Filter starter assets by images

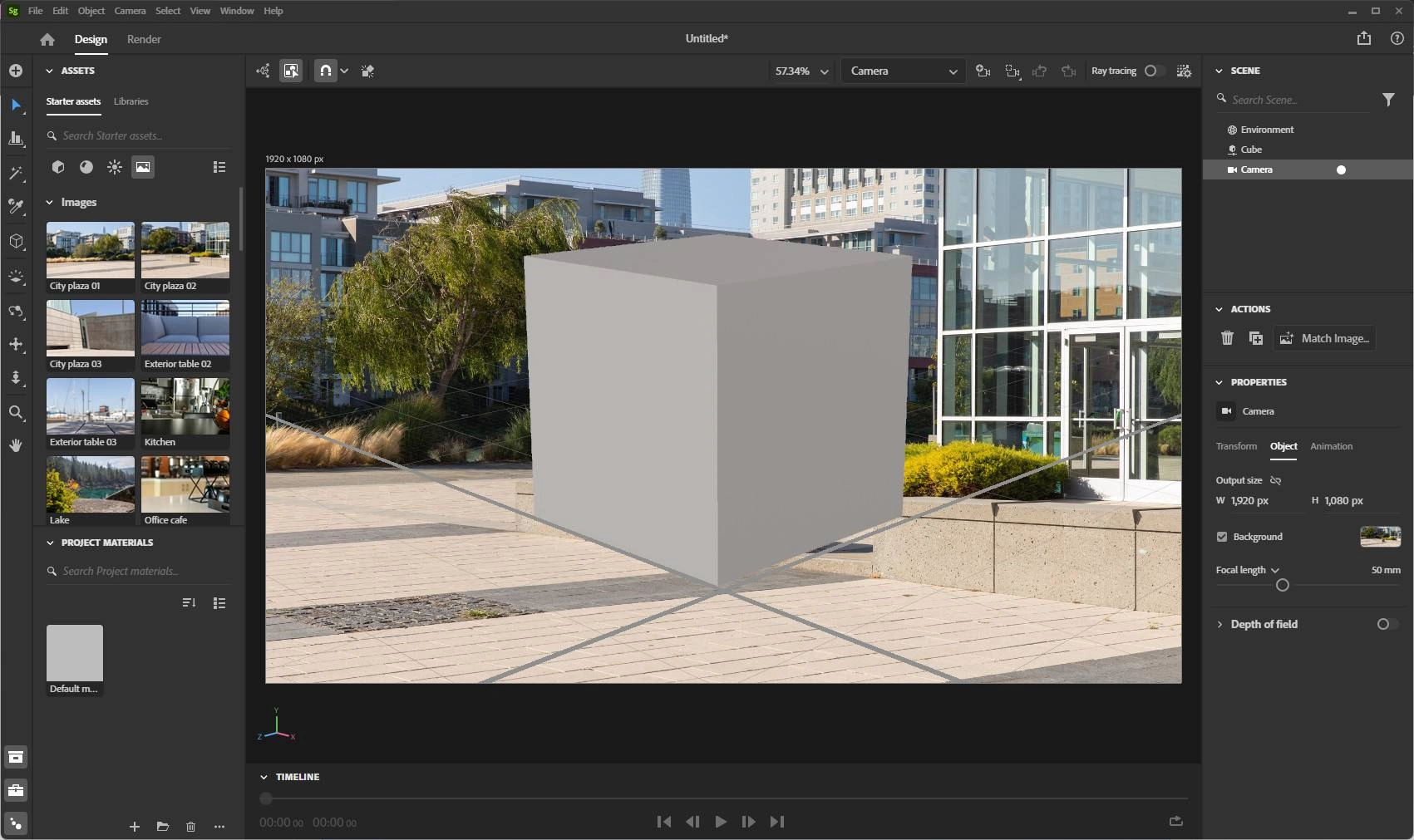pos(143,167)
